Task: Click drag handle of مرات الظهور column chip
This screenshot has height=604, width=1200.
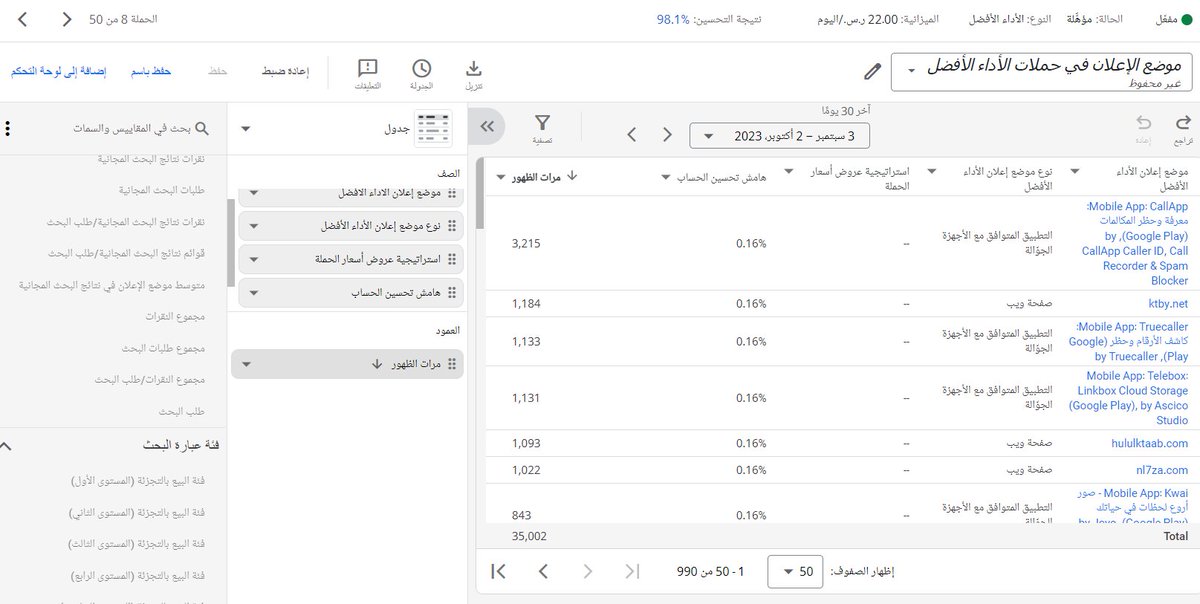Action: click(x=452, y=364)
